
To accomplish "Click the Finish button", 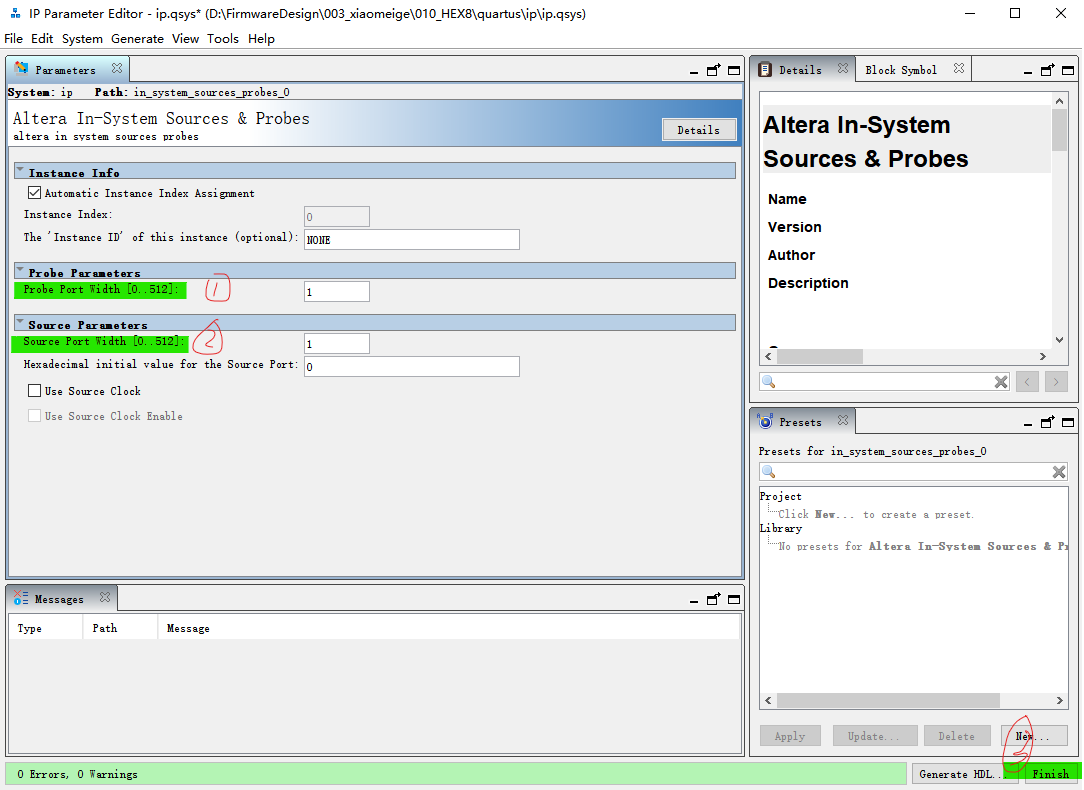I will [x=1051, y=773].
